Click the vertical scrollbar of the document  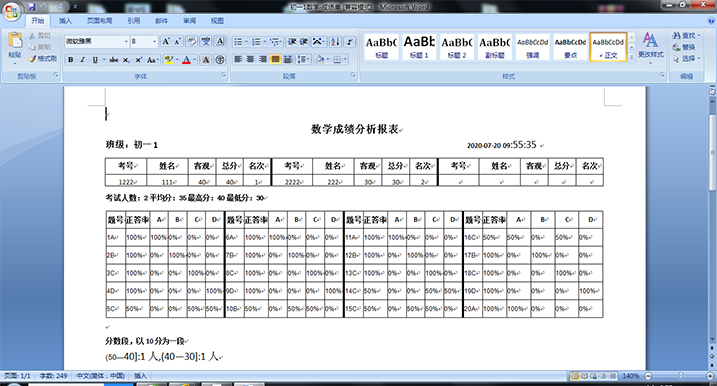point(712,215)
